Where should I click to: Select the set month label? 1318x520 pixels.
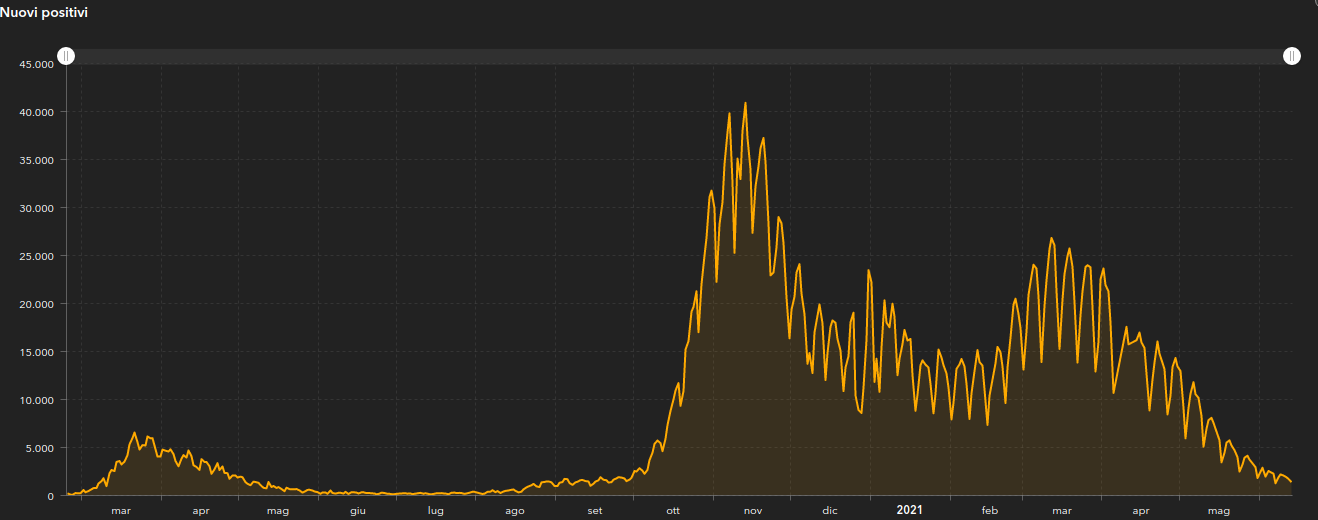pos(595,511)
